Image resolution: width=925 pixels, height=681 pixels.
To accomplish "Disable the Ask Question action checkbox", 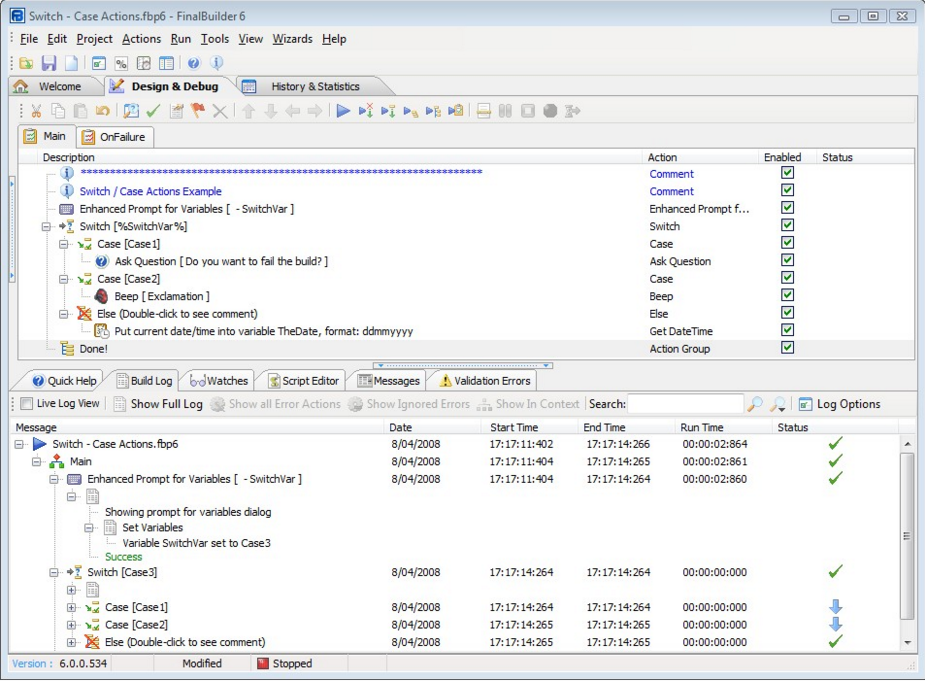I will point(787,260).
